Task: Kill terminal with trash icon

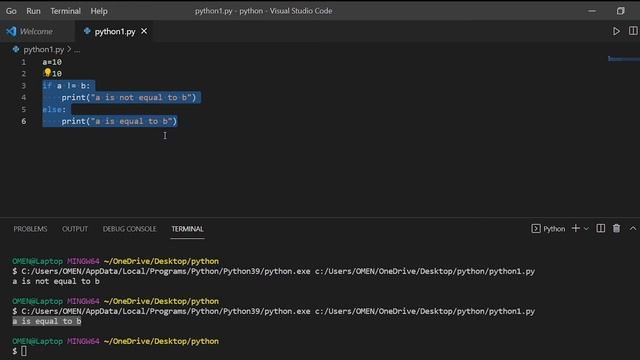Action: pos(616,228)
